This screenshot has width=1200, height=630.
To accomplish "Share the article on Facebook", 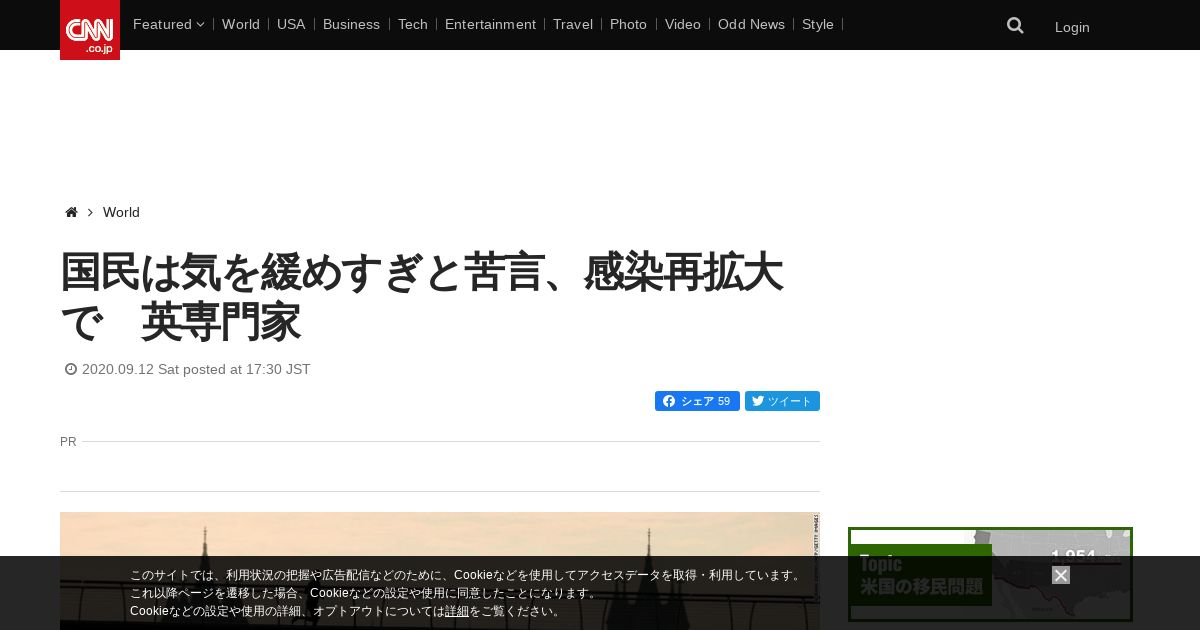I will 697,401.
